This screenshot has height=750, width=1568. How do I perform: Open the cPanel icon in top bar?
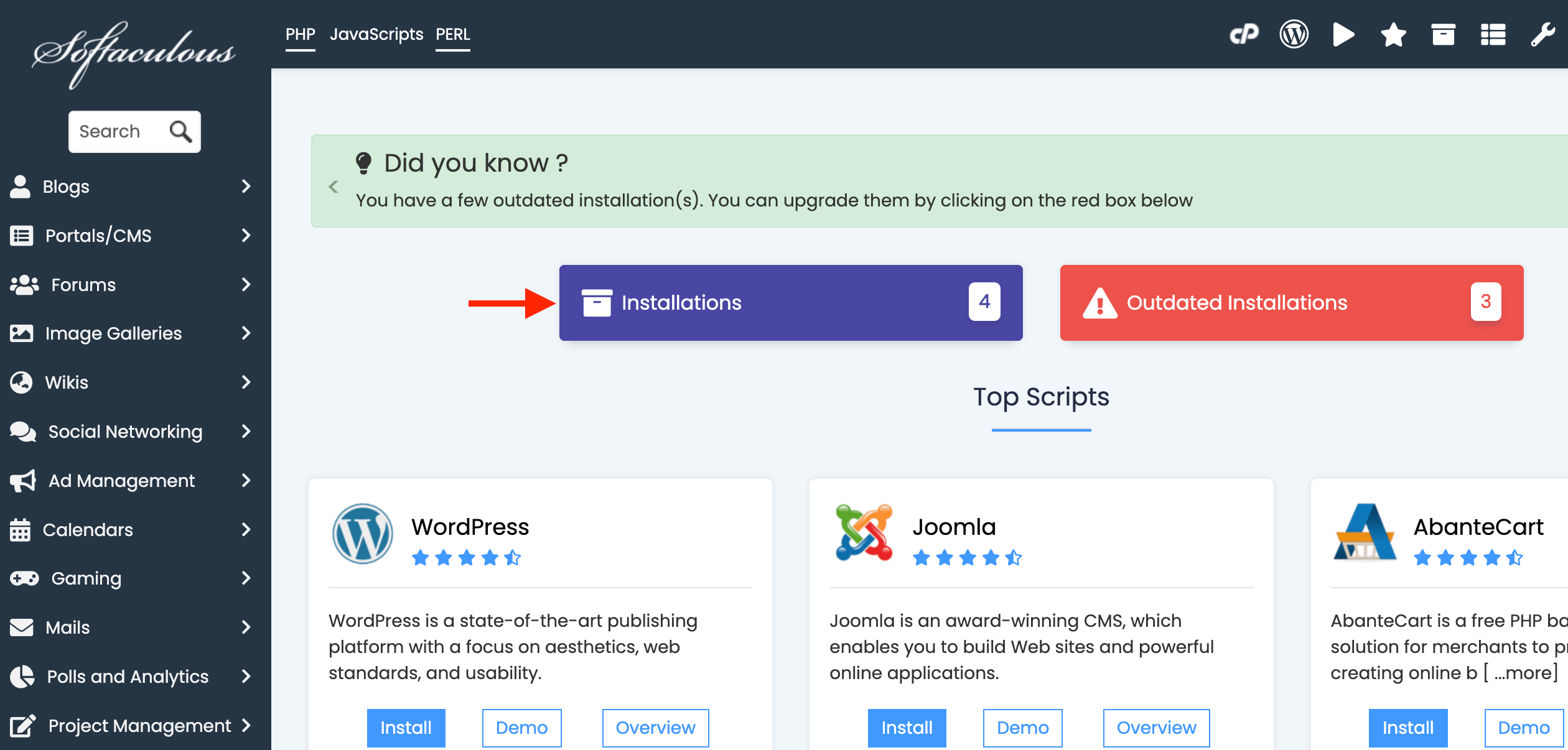1244,34
